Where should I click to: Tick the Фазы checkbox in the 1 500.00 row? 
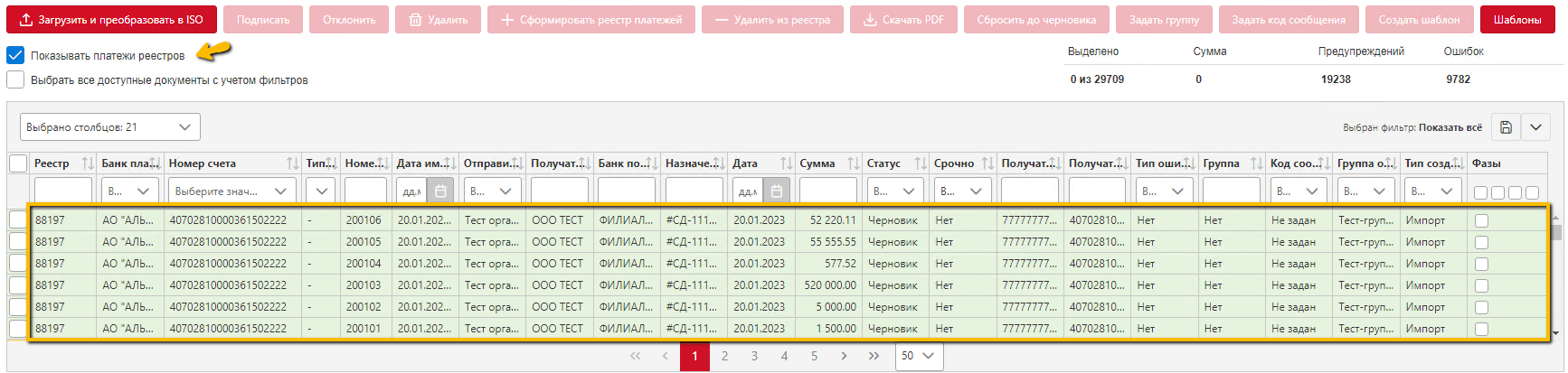point(1481,329)
